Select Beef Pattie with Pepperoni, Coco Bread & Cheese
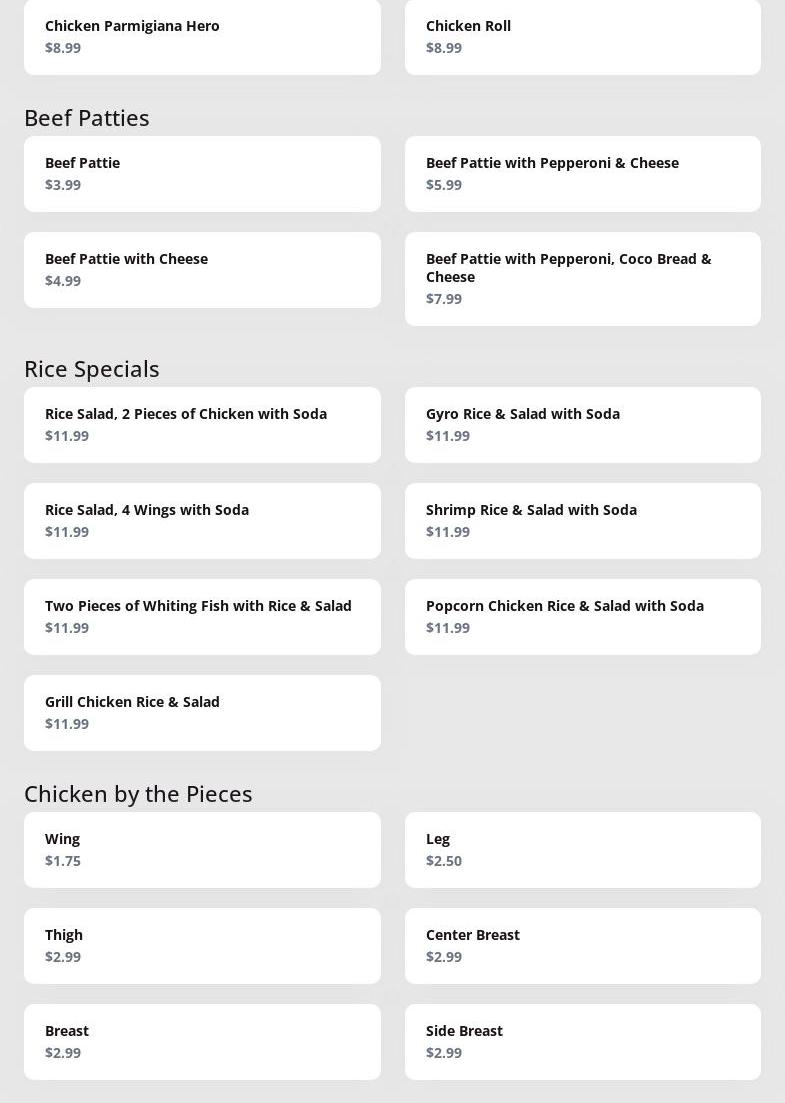The width and height of the screenshot is (785, 1103). [x=582, y=278]
